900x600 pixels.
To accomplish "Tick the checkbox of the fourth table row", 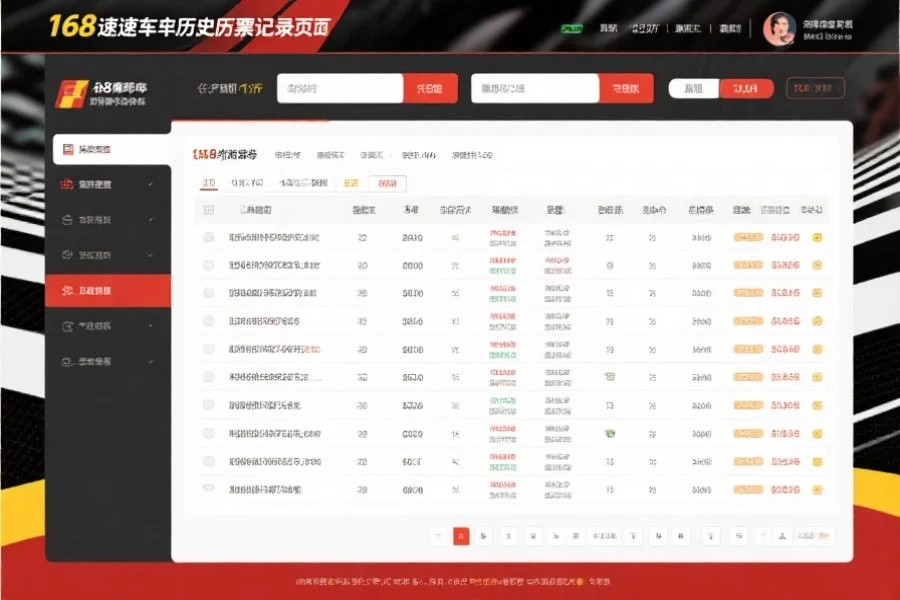I will pos(209,321).
